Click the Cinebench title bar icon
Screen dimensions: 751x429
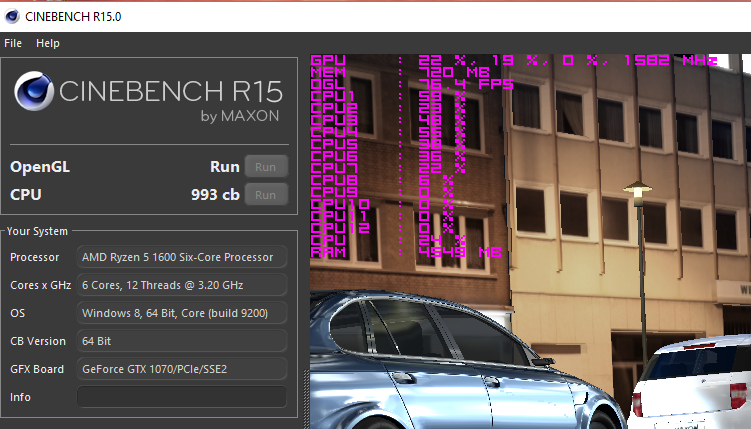coord(12,16)
